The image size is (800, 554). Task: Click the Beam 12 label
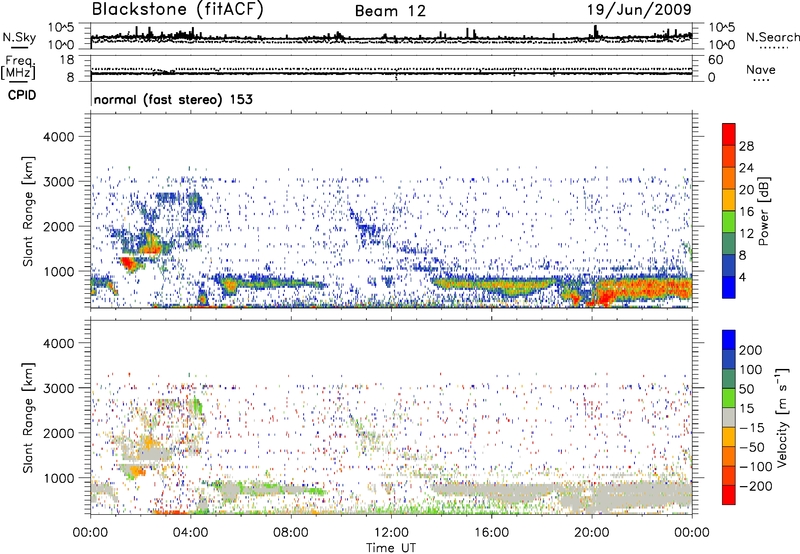390,11
